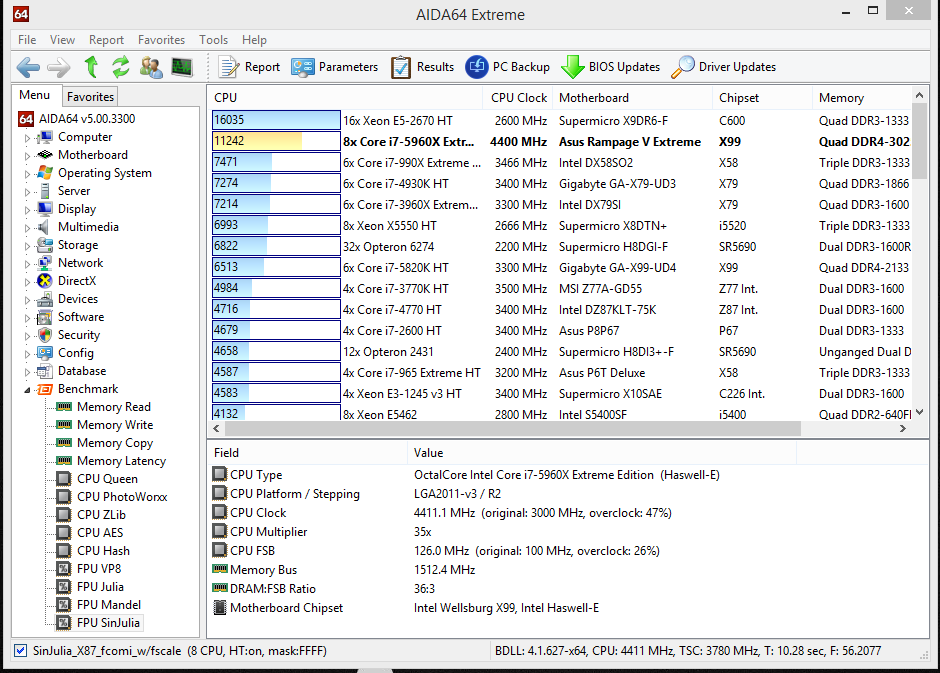
Task: Open the Memory Latency benchmark
Action: point(122,460)
